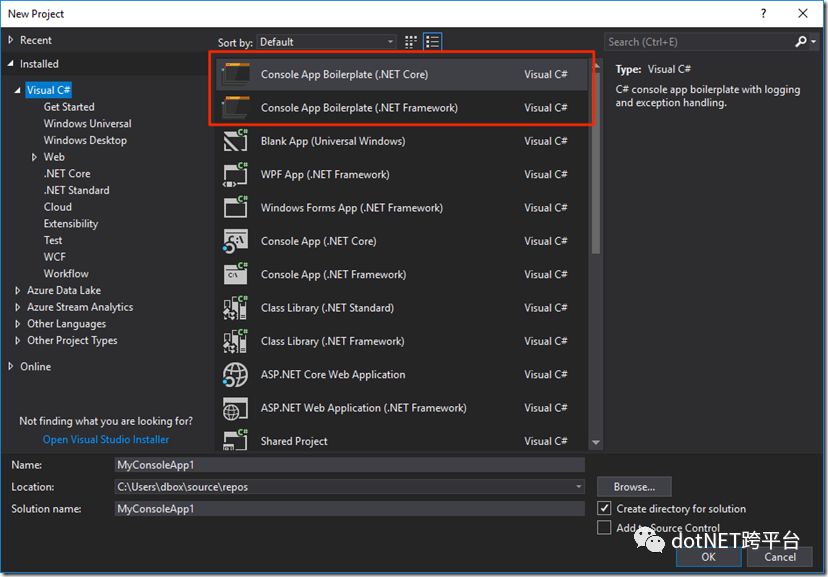Click the template list scroll down arrow

click(x=596, y=442)
